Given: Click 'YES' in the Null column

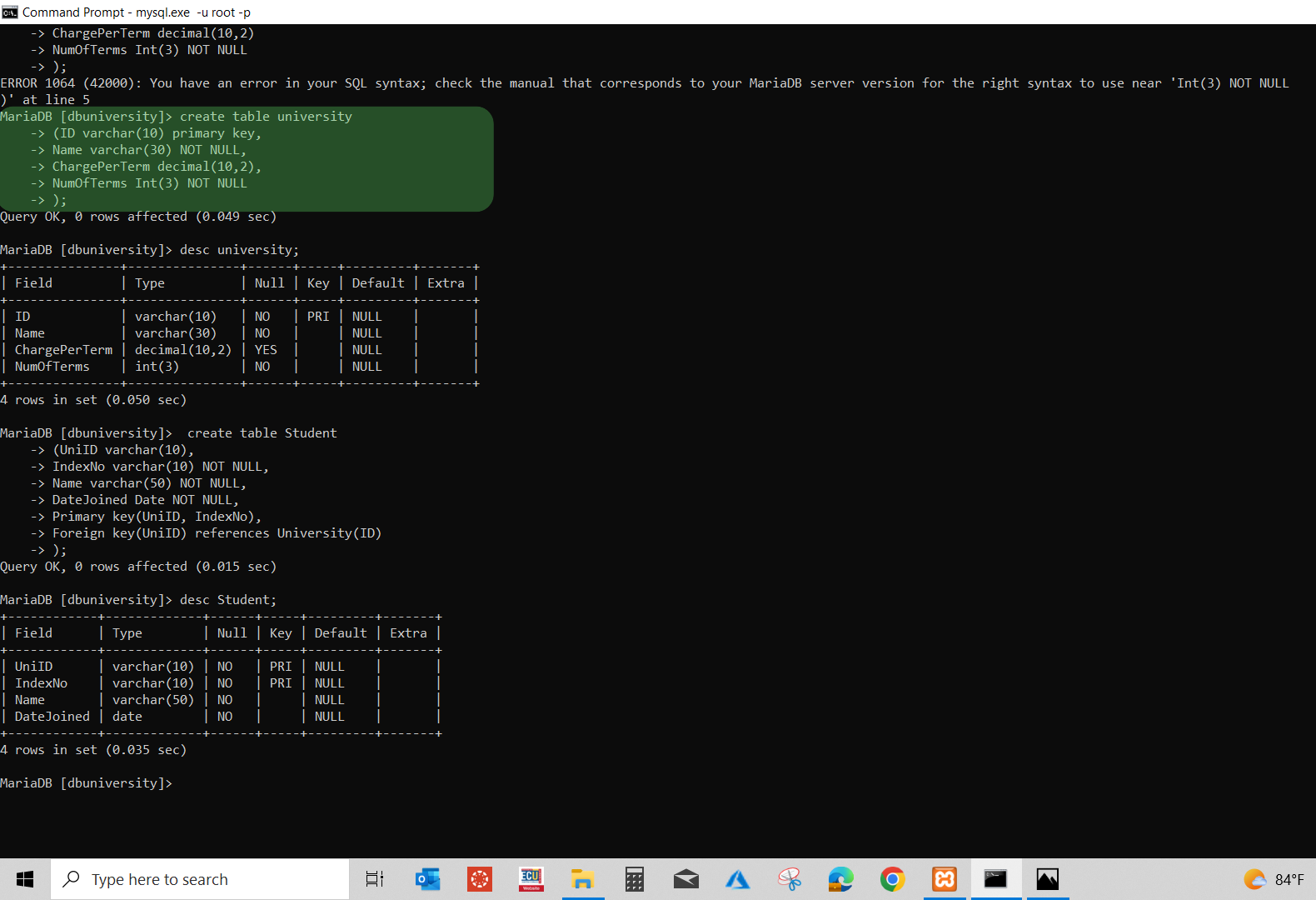Looking at the screenshot, I should pos(266,350).
